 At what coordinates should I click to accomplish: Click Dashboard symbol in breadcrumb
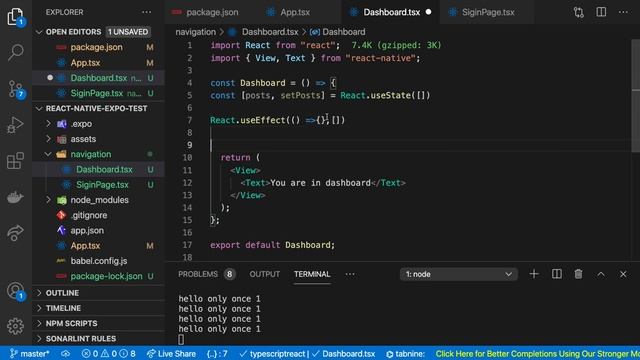tap(338, 32)
